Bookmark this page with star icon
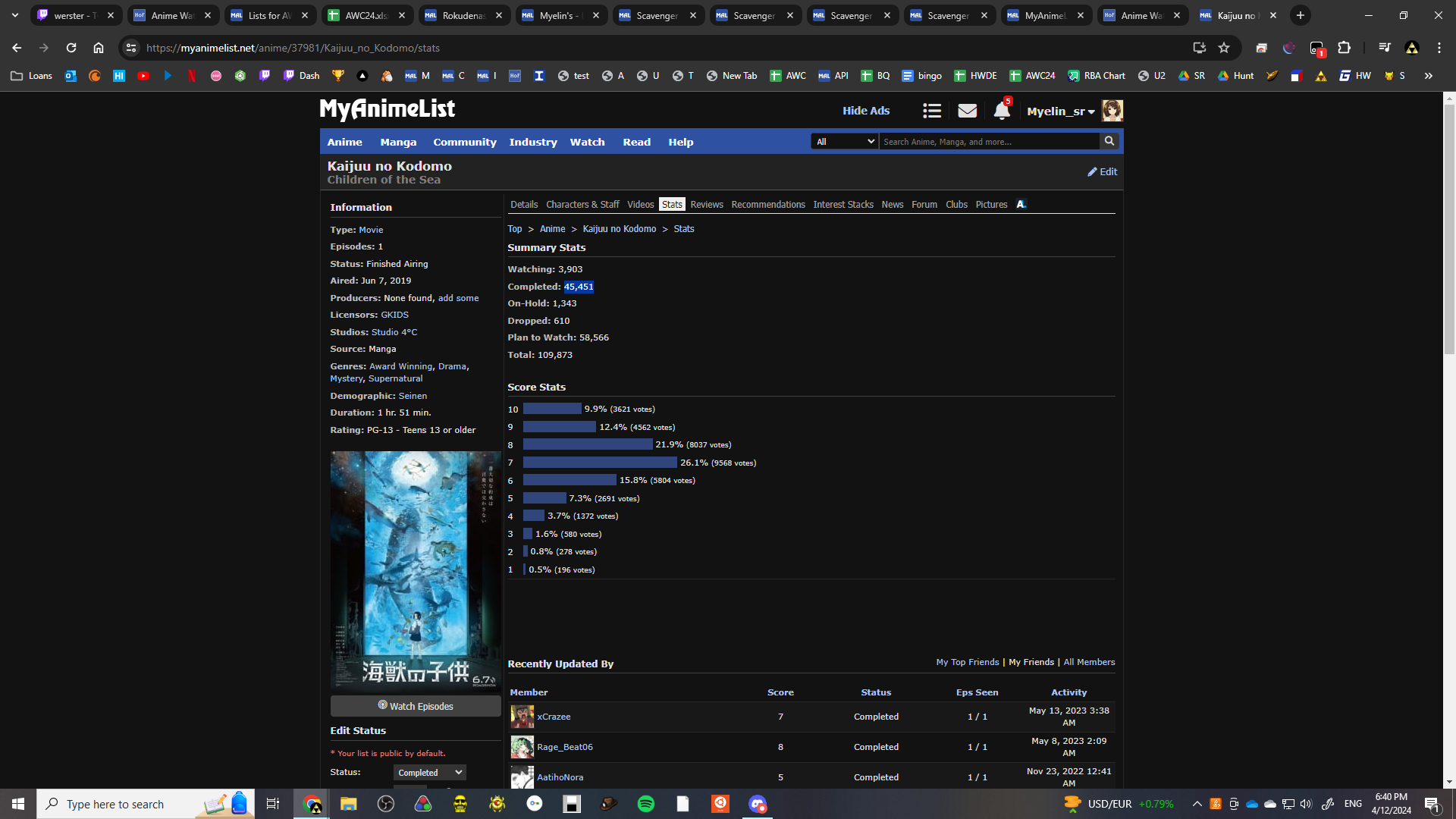The height and width of the screenshot is (819, 1456). tap(1223, 48)
